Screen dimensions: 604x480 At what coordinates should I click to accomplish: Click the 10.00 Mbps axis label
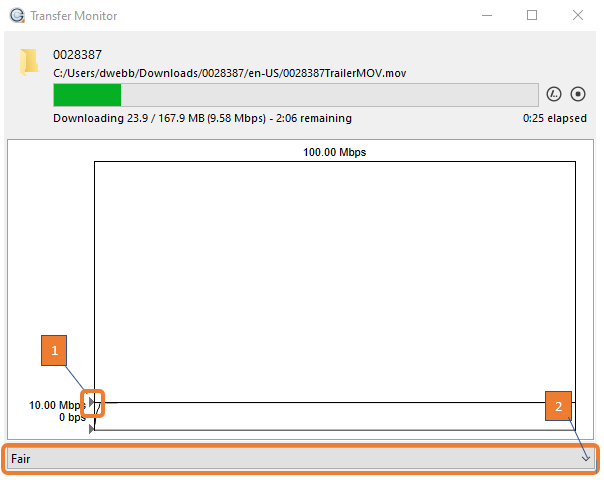coord(57,405)
